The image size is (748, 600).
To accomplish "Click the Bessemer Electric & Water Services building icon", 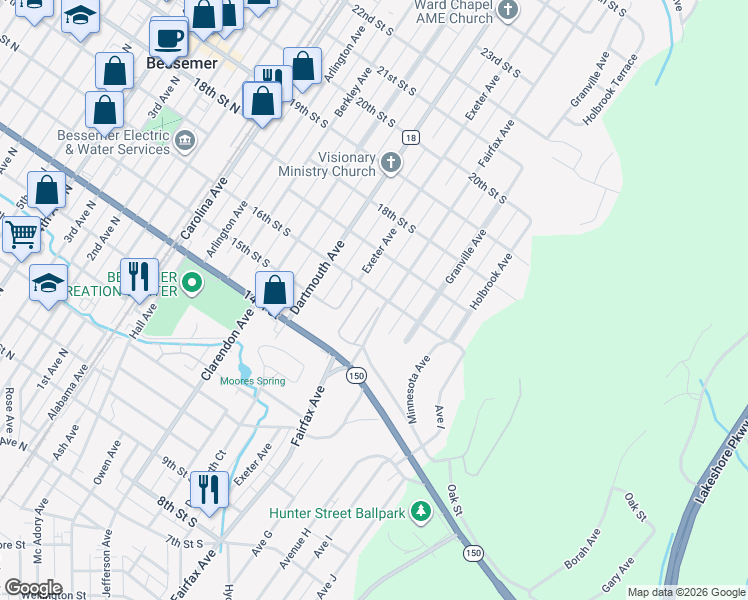I will [x=185, y=141].
